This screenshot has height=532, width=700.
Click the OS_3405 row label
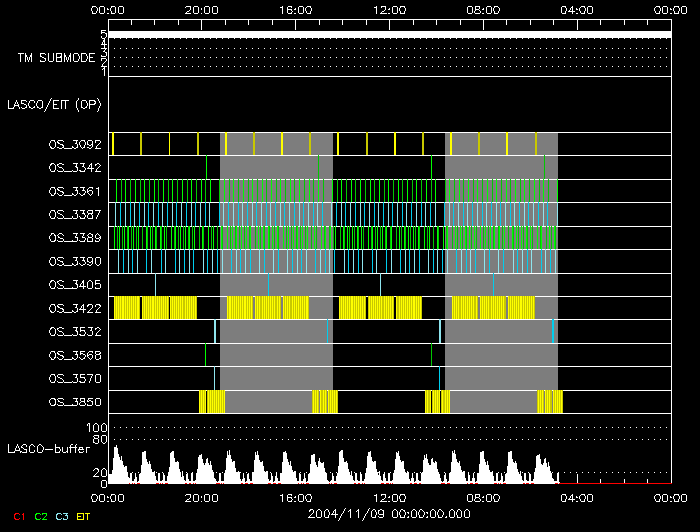74,285
